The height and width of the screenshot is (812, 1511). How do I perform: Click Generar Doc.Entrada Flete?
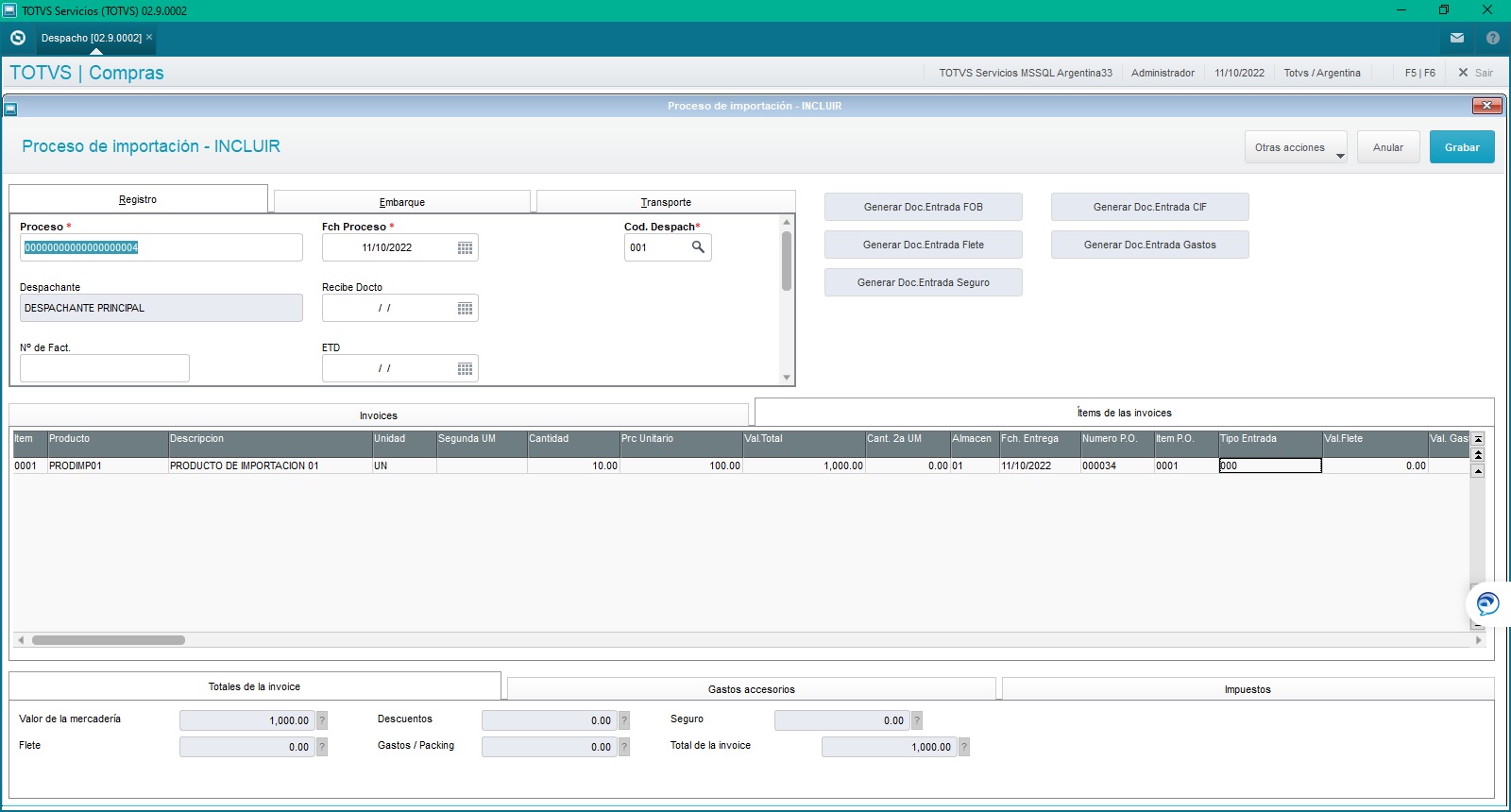[x=924, y=245]
